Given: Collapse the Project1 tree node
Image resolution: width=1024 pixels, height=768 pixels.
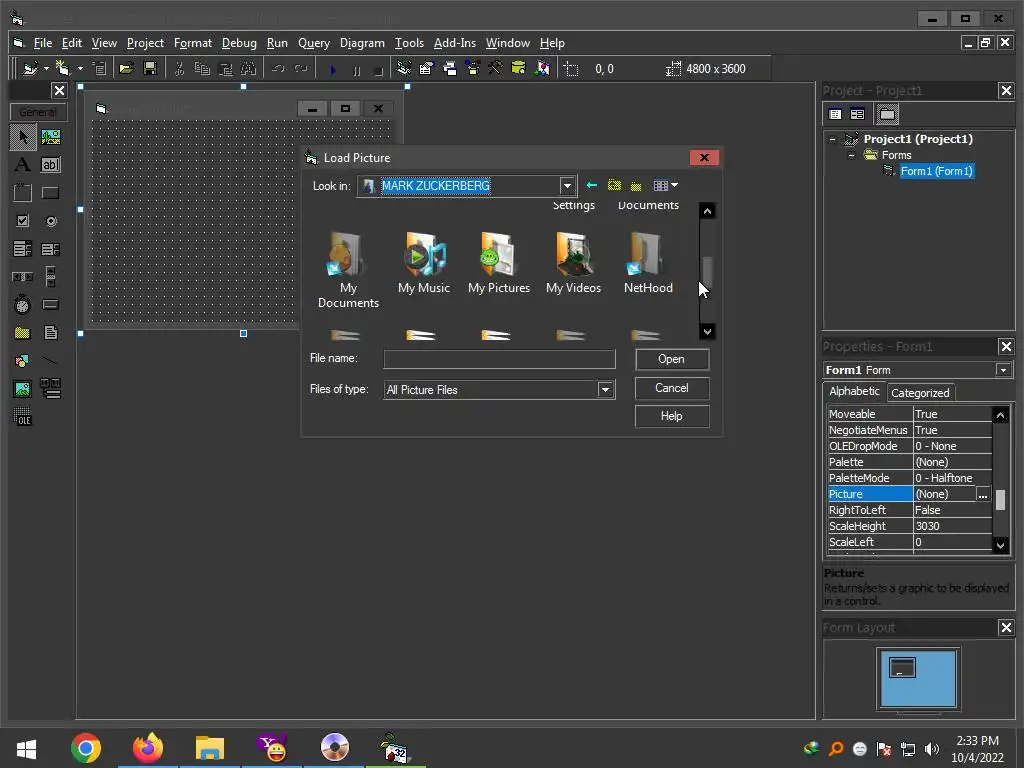Looking at the screenshot, I should 833,139.
